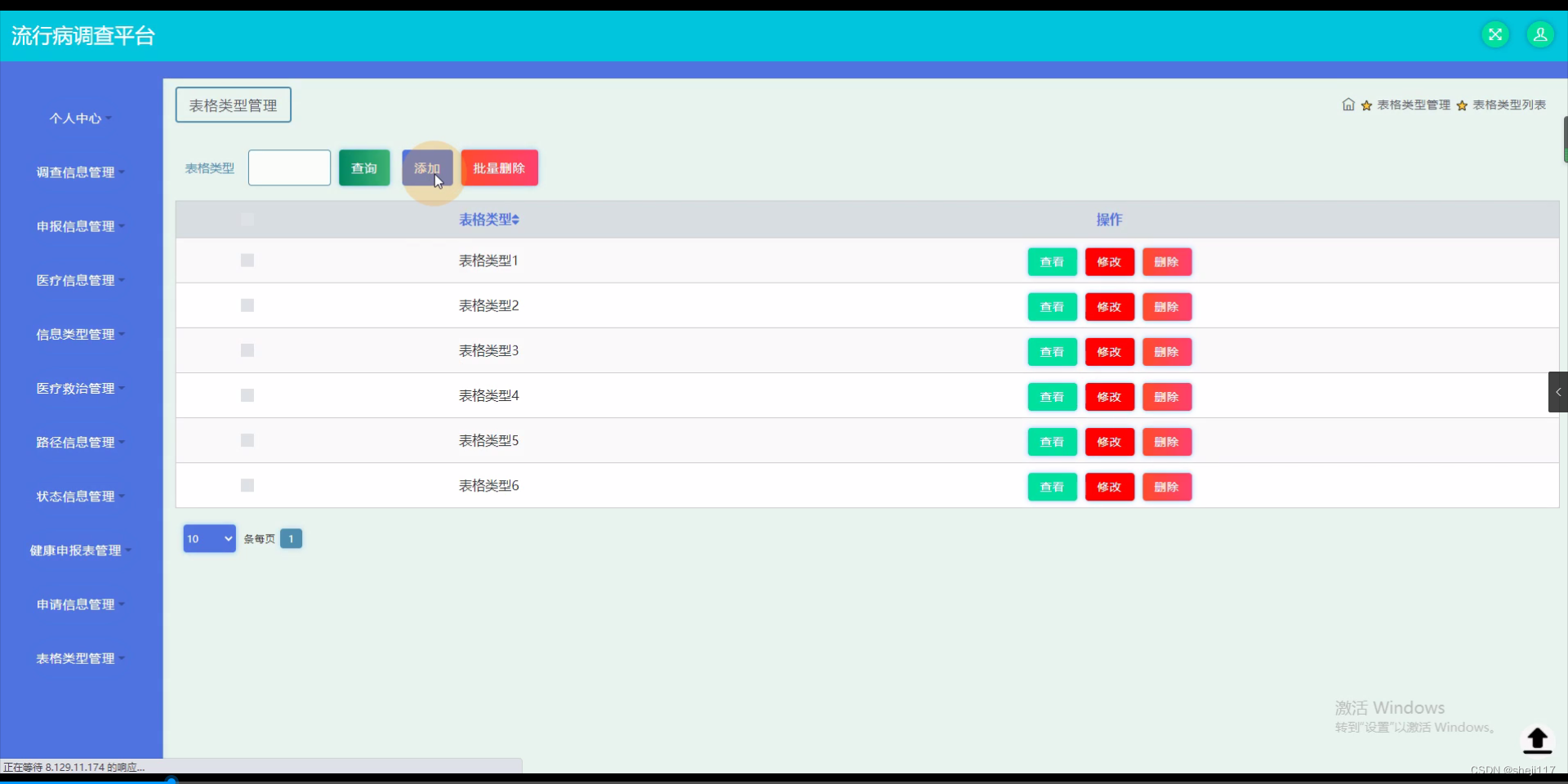Click 查看 for 表格类型4
1568x784 pixels.
click(x=1052, y=397)
